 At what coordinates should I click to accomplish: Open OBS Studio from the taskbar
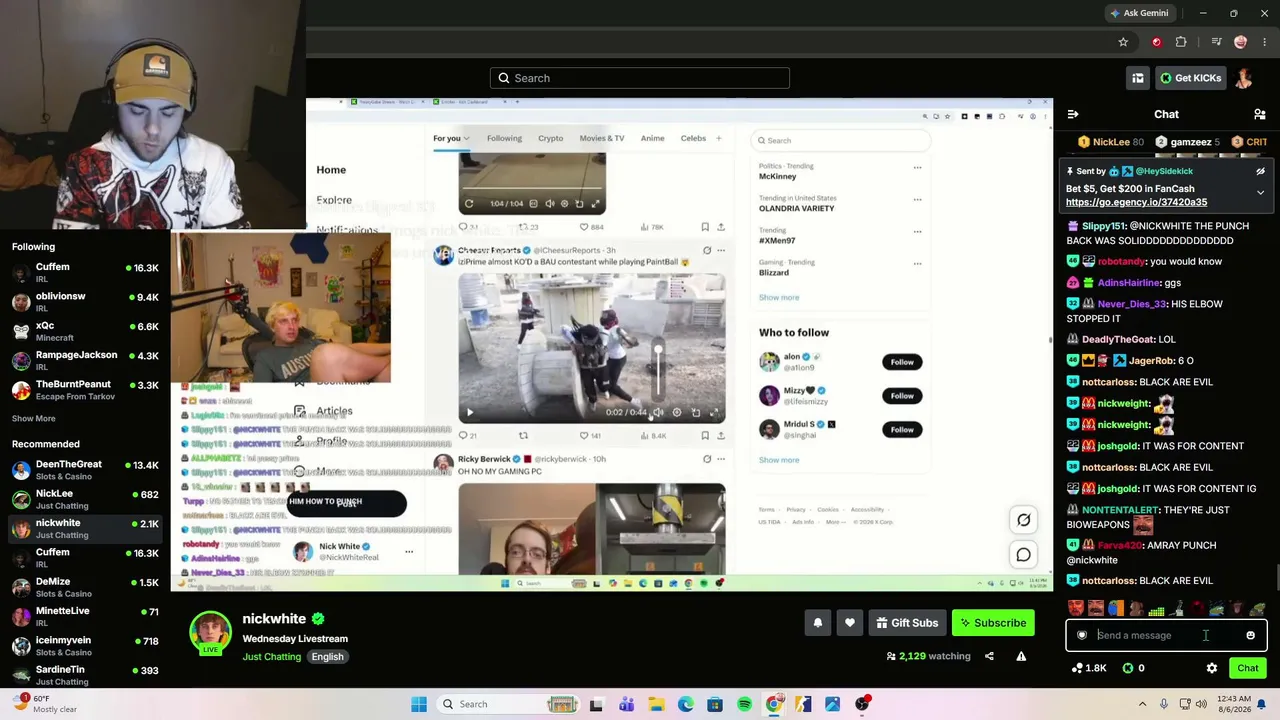pos(862,704)
